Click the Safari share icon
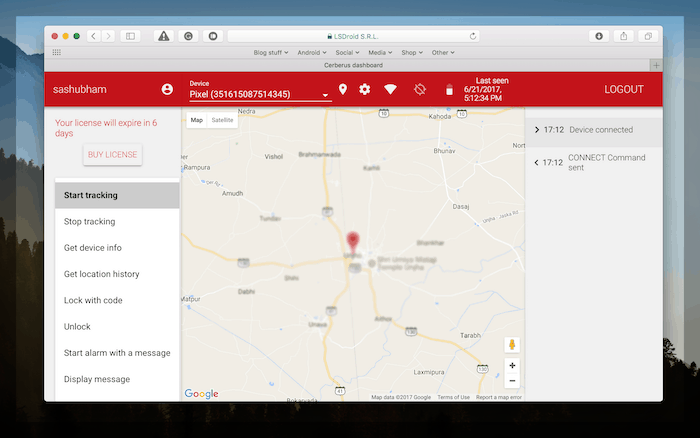Image resolution: width=700 pixels, height=438 pixels. coord(624,36)
